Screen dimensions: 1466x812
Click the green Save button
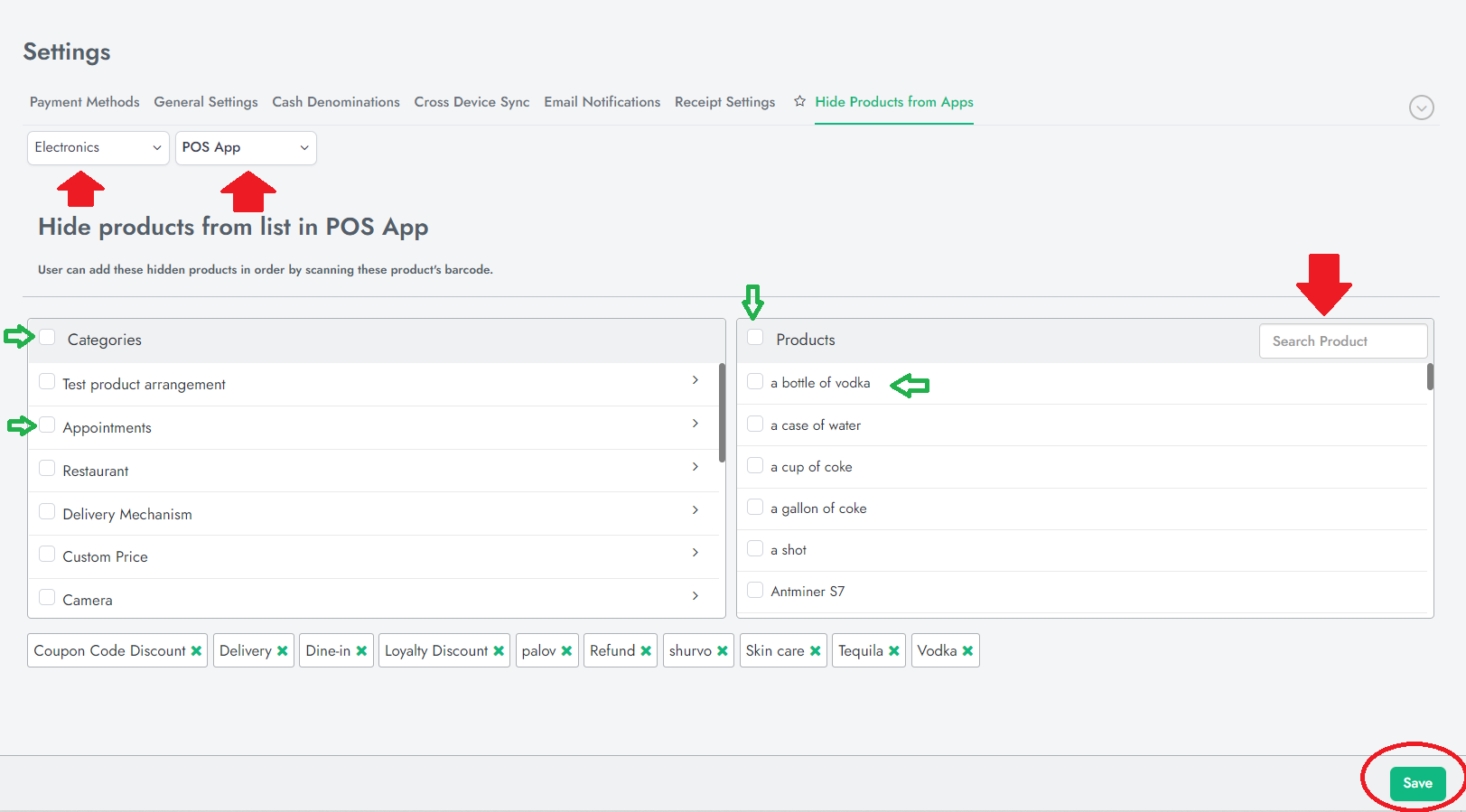1417,783
